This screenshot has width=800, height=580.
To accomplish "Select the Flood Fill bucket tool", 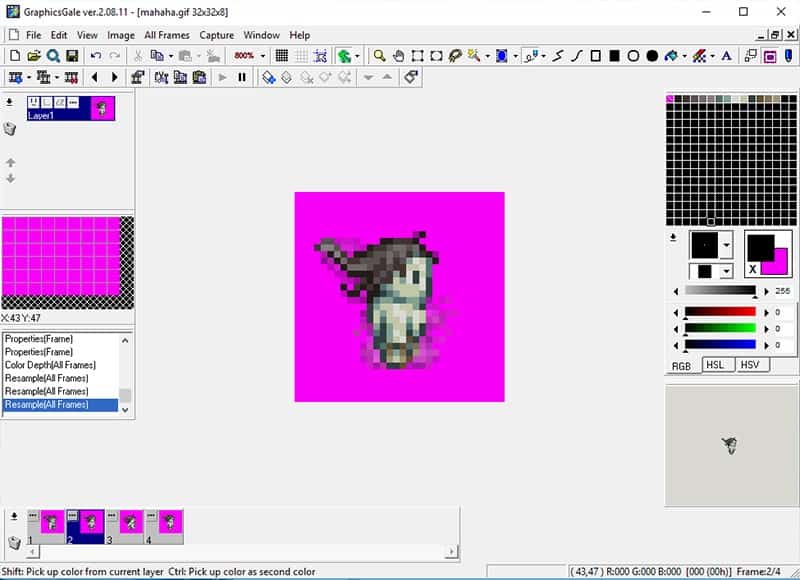I will click(x=671, y=56).
